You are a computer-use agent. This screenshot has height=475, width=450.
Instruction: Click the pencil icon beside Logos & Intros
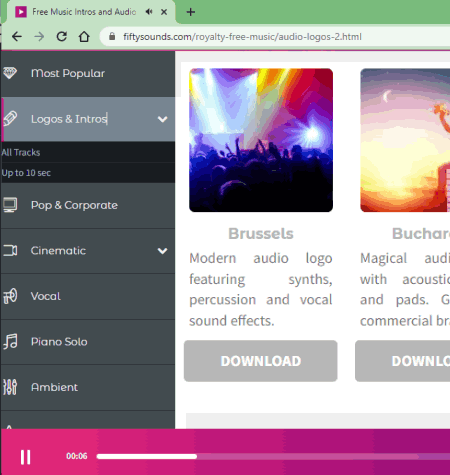click(x=10, y=119)
